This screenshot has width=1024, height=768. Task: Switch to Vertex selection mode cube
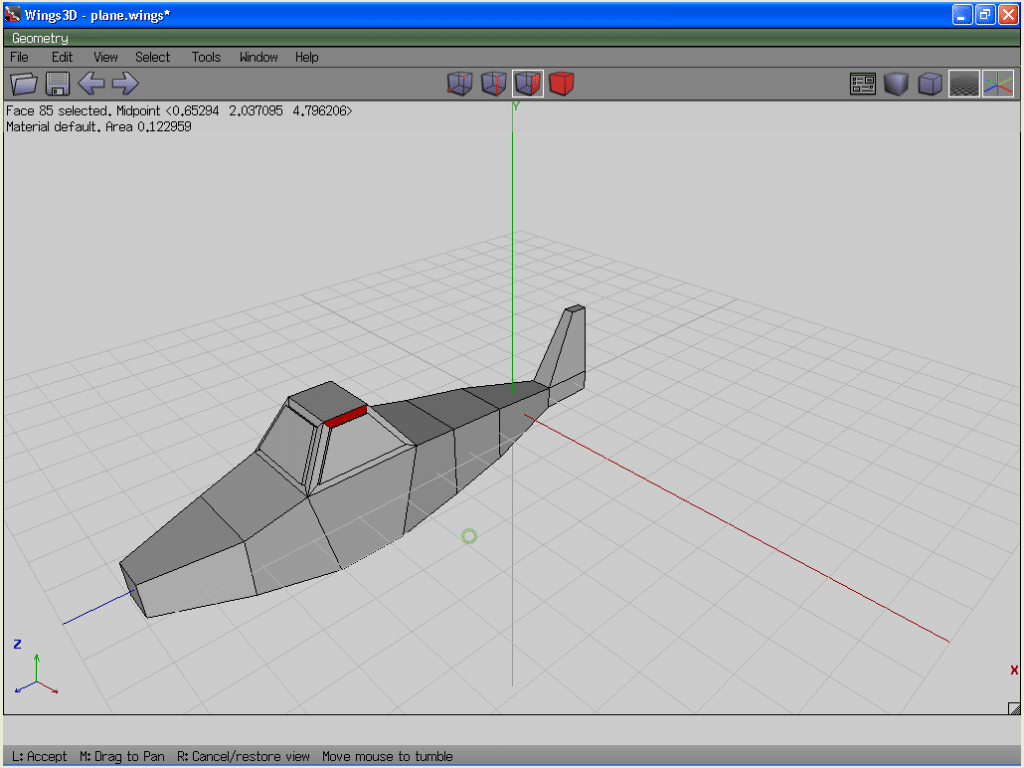[459, 84]
